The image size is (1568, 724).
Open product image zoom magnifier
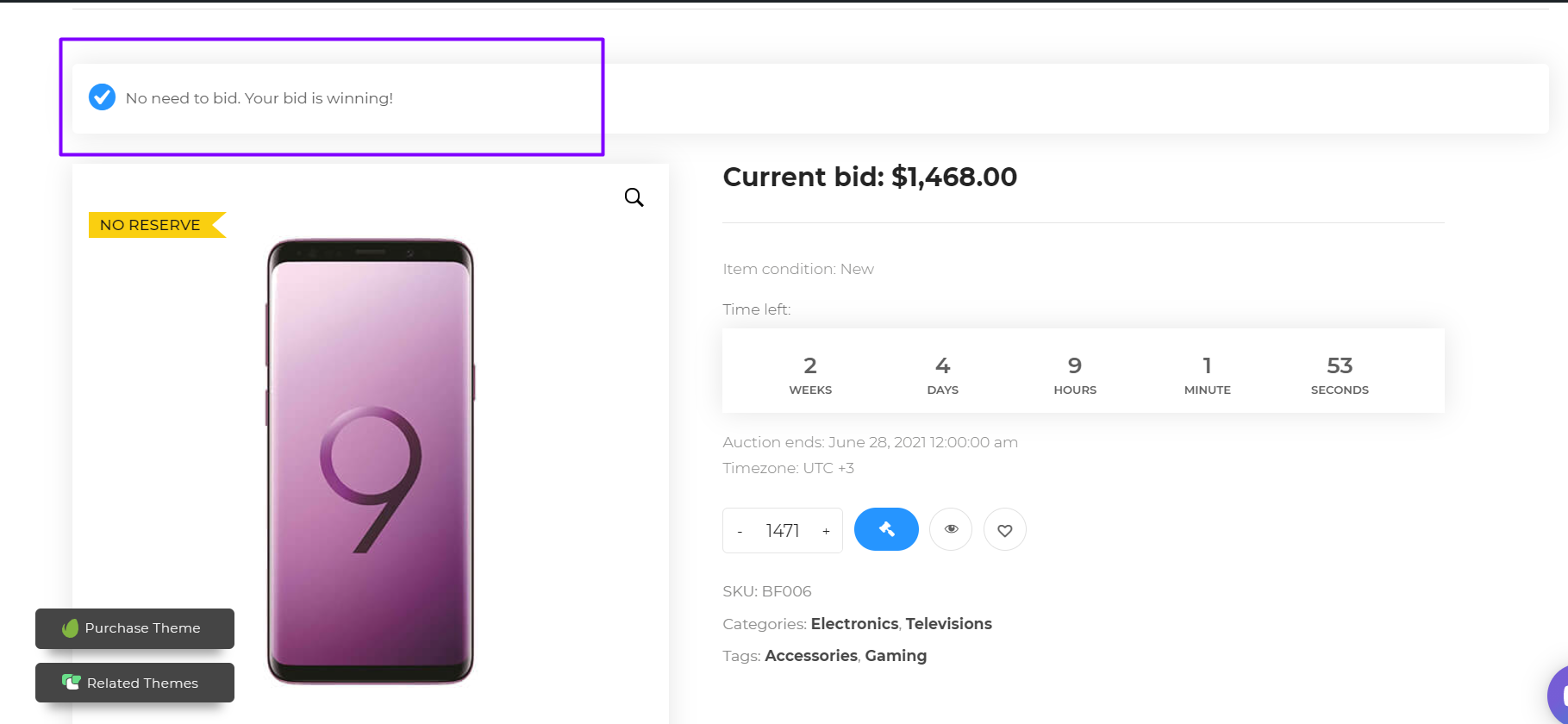point(634,197)
